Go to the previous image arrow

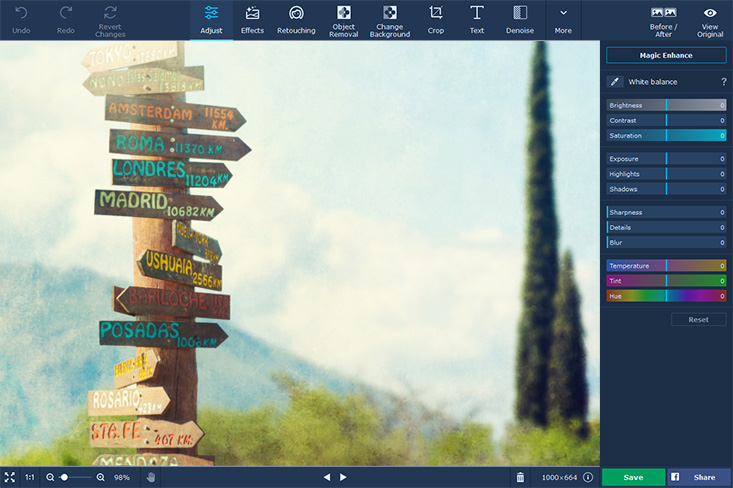pos(325,478)
